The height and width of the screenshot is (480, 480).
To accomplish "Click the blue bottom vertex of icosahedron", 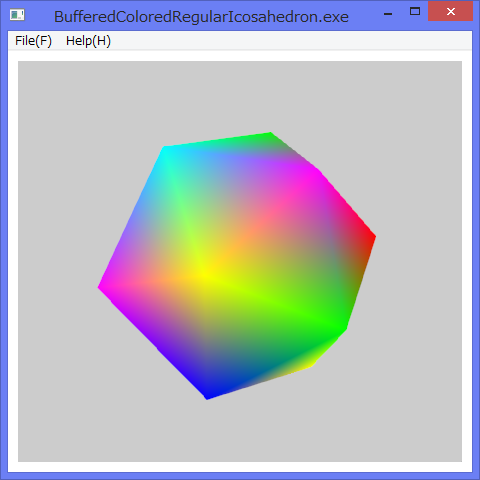I will click(207, 396).
